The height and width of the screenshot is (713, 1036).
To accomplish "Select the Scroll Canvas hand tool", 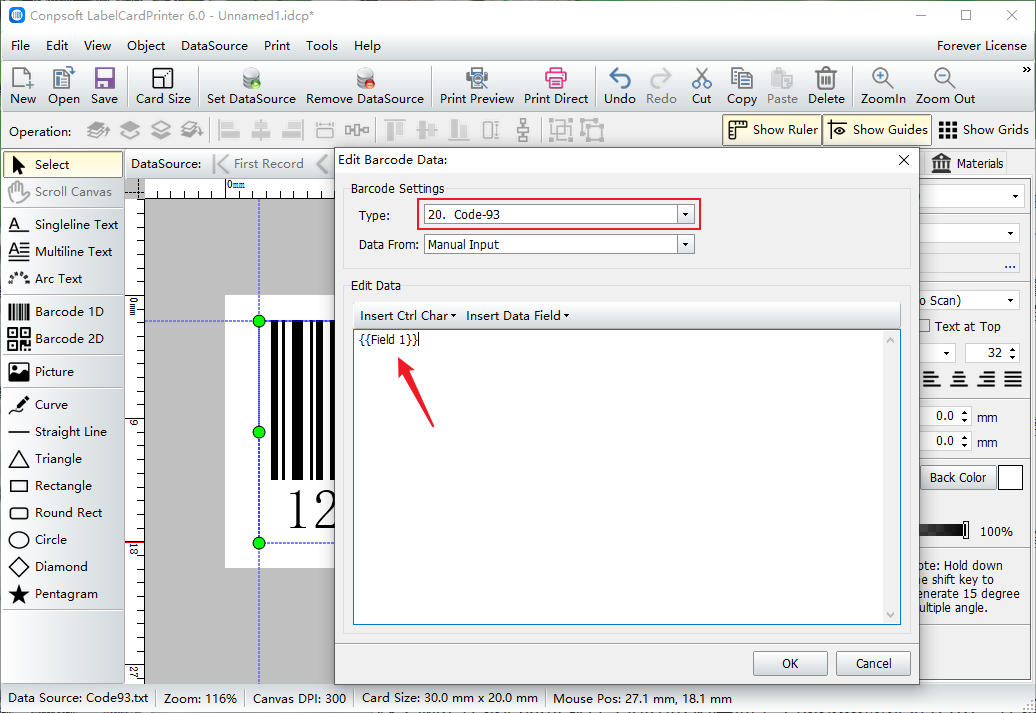I will (63, 192).
